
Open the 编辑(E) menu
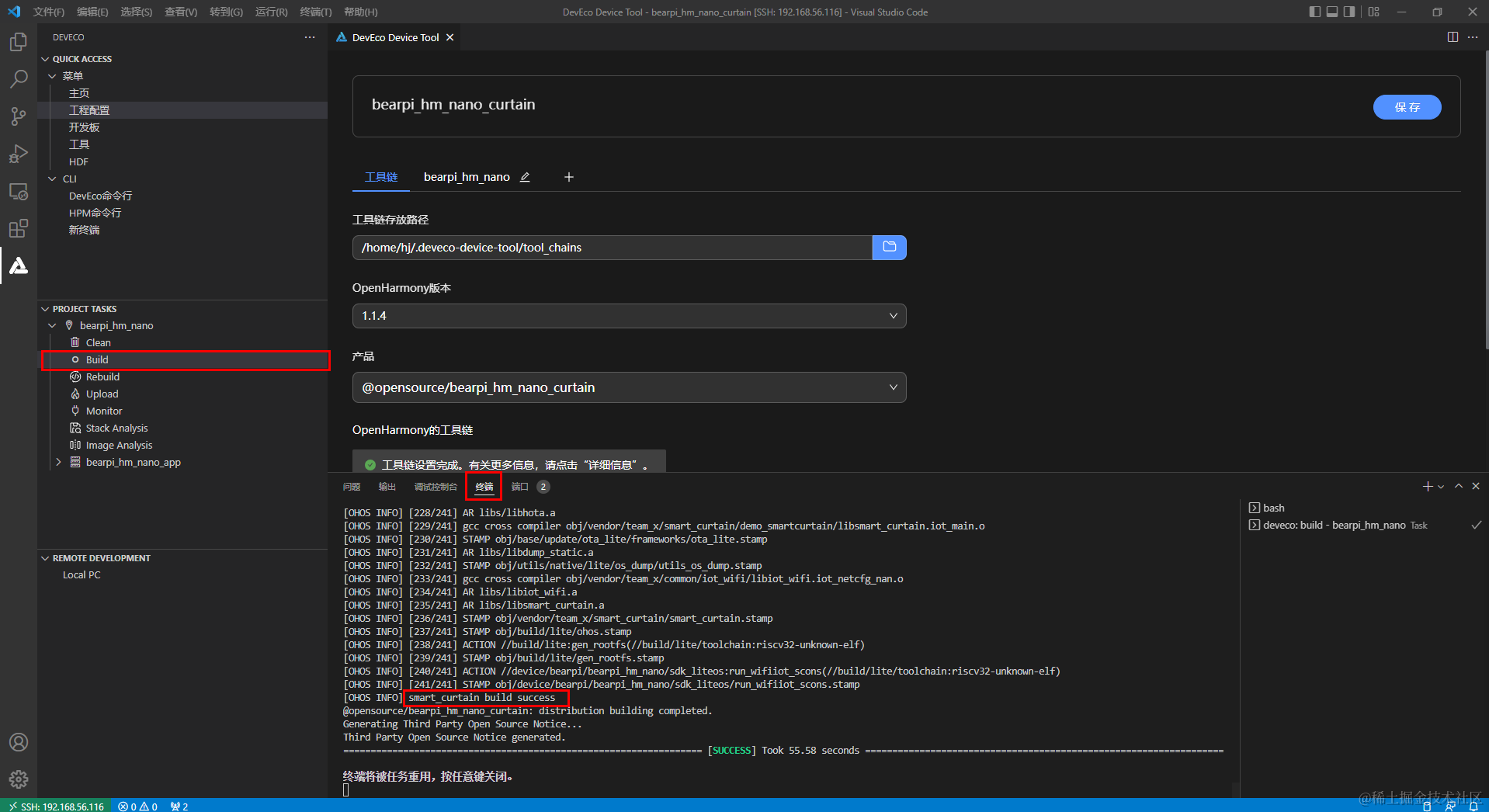(92, 12)
